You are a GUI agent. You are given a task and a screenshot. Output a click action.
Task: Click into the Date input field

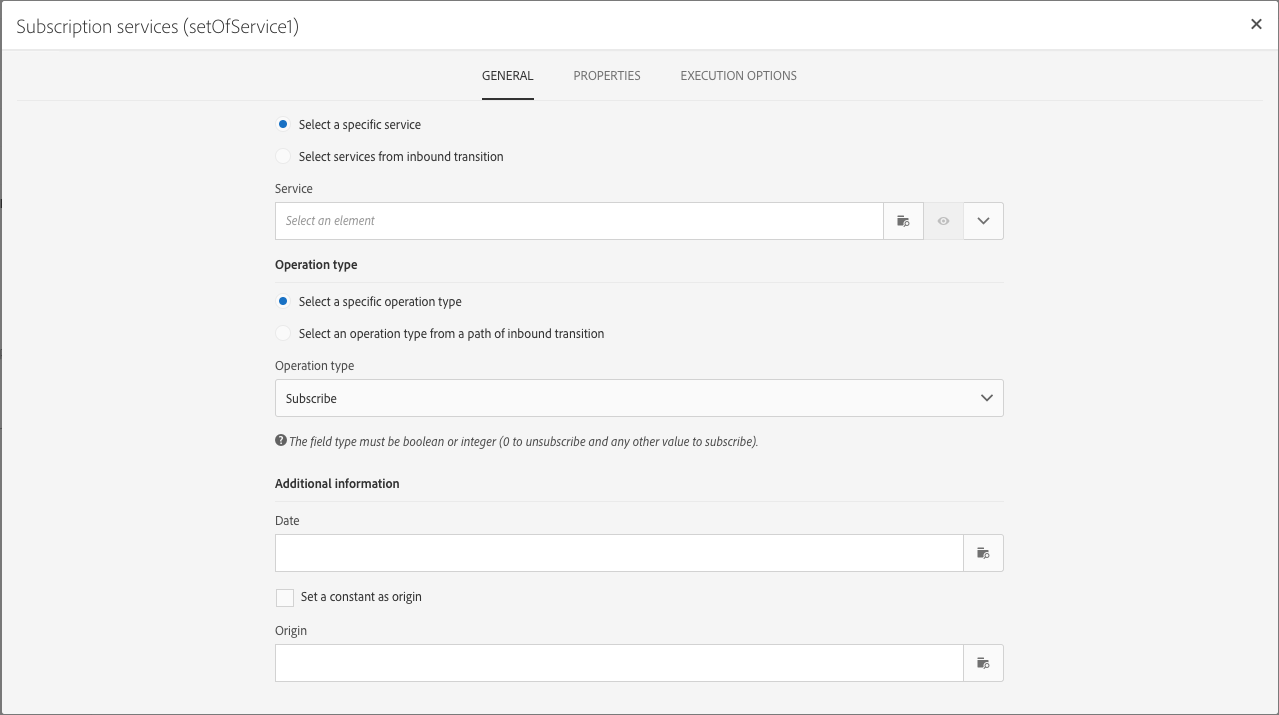[x=618, y=553]
